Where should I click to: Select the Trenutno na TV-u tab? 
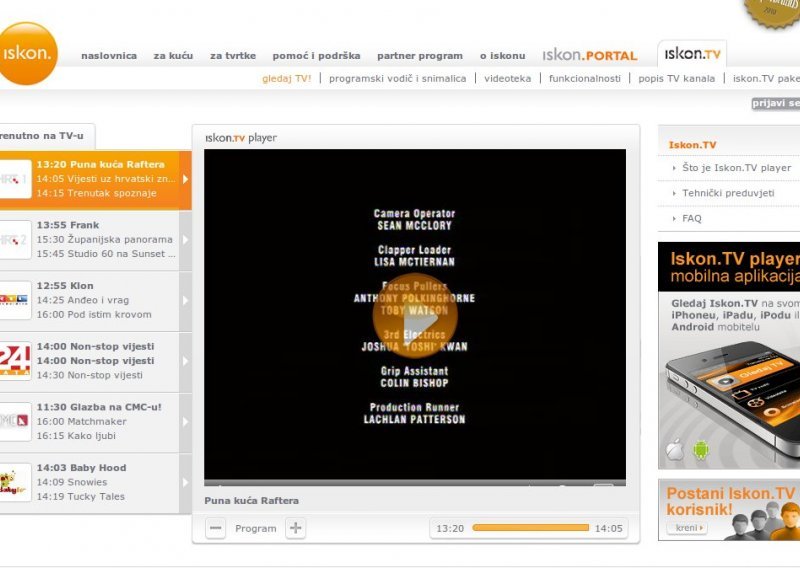coord(47,136)
